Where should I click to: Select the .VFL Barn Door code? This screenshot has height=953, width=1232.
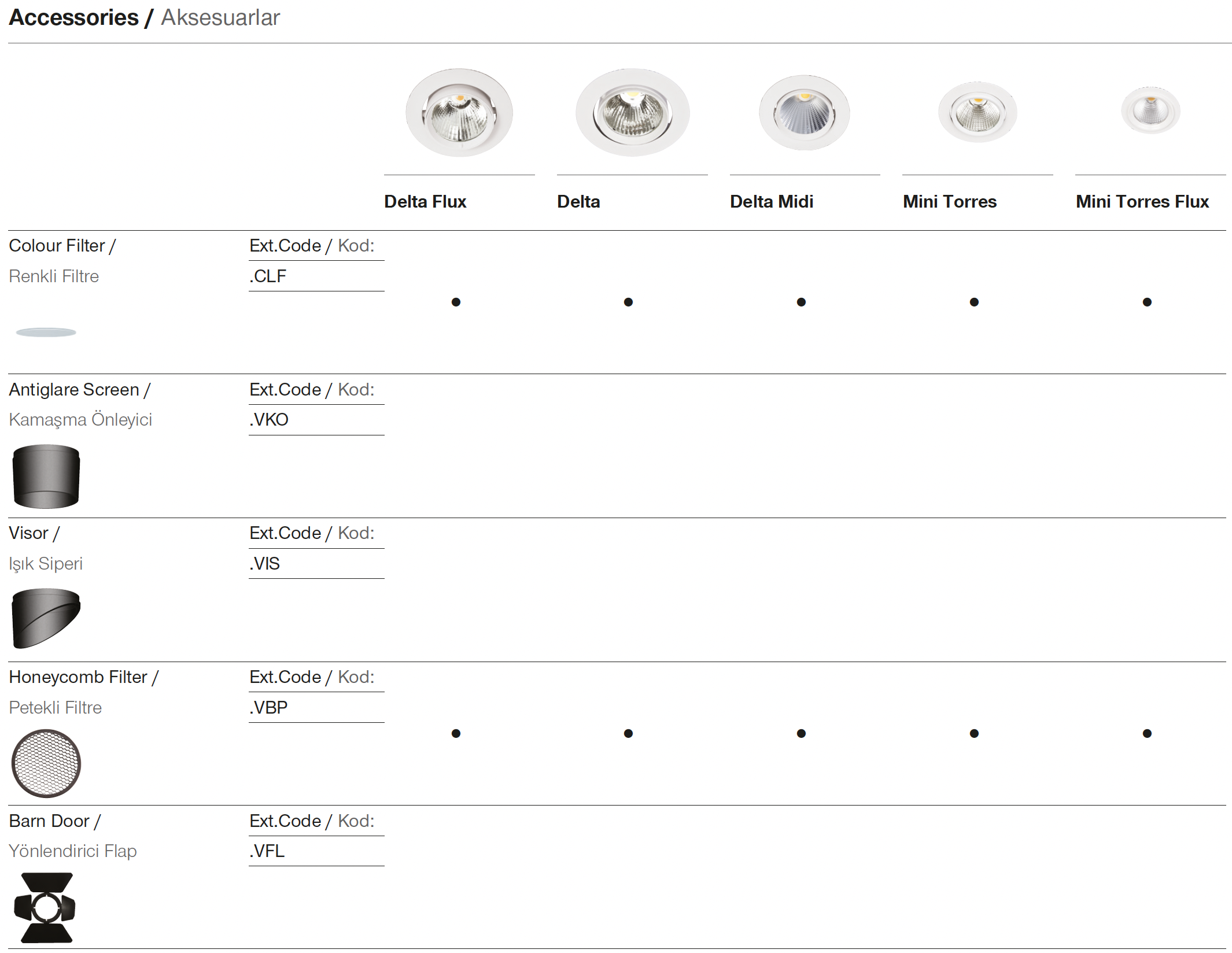[267, 851]
